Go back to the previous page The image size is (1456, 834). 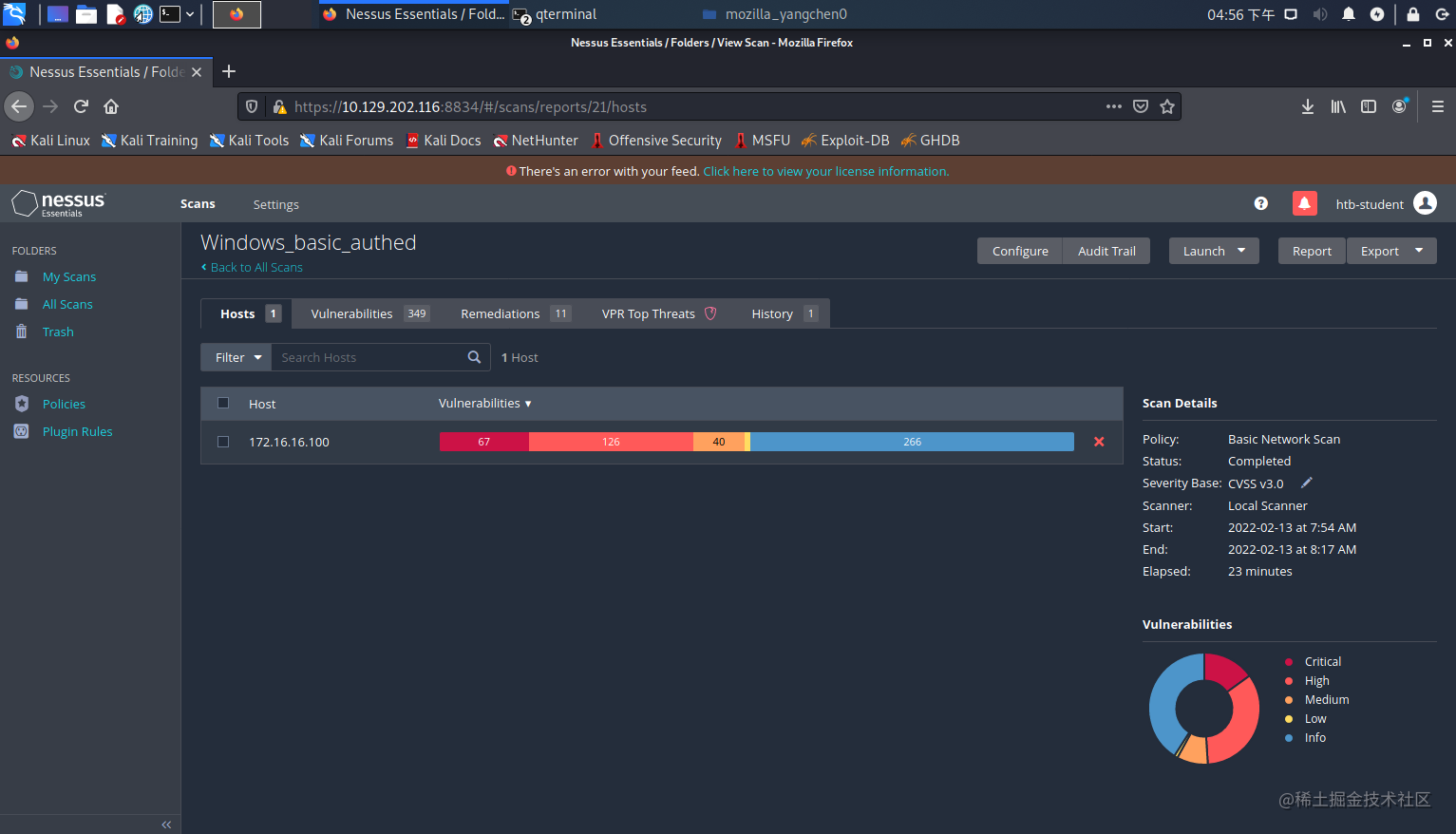tap(19, 106)
